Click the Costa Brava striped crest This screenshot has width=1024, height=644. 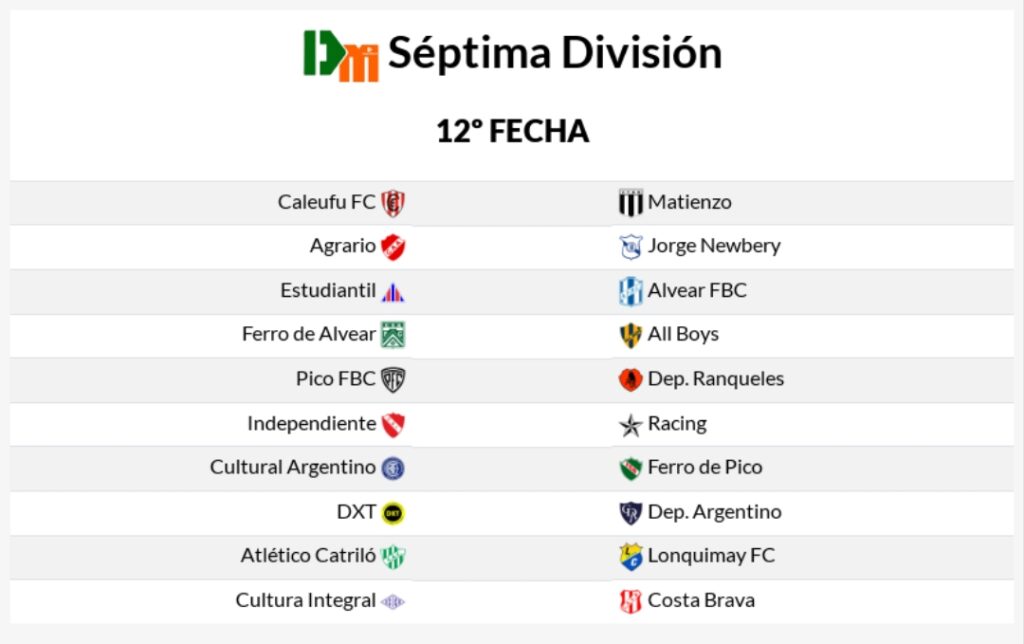[630, 601]
